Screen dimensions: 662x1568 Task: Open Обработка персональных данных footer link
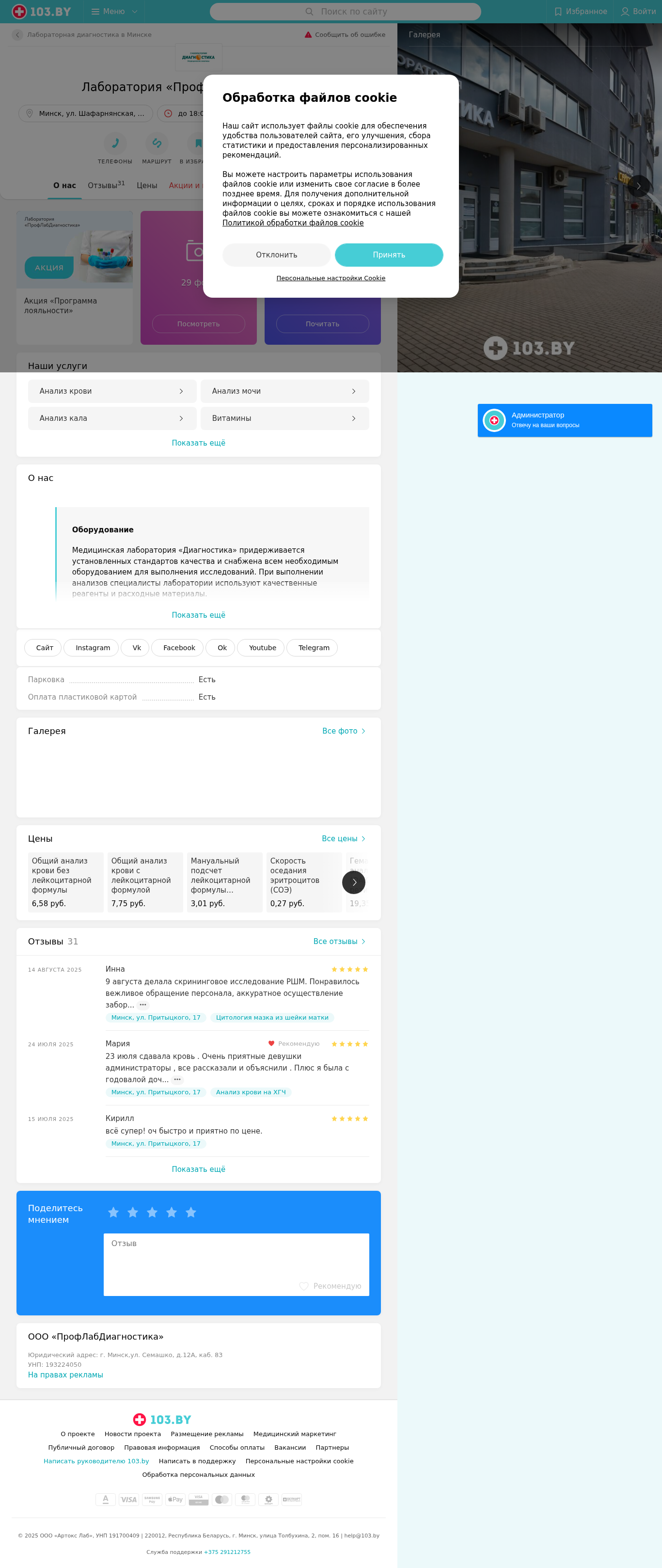(198, 1475)
